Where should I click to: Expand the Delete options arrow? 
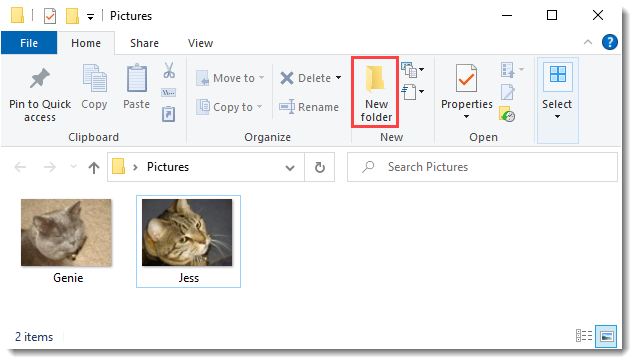338,78
